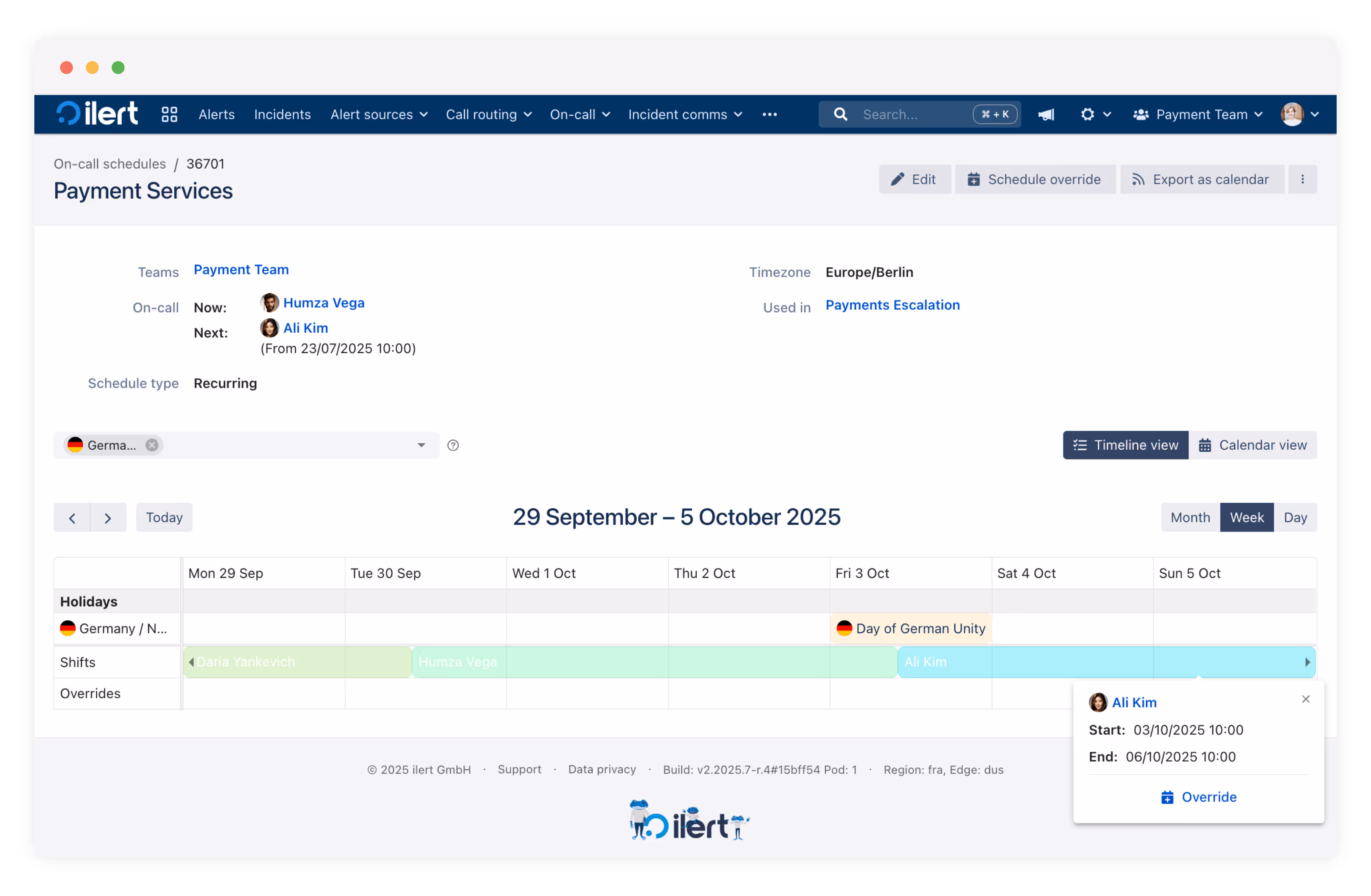This screenshot has height=896, width=1371.
Task: Open the Payments Escalation link
Action: 893,305
